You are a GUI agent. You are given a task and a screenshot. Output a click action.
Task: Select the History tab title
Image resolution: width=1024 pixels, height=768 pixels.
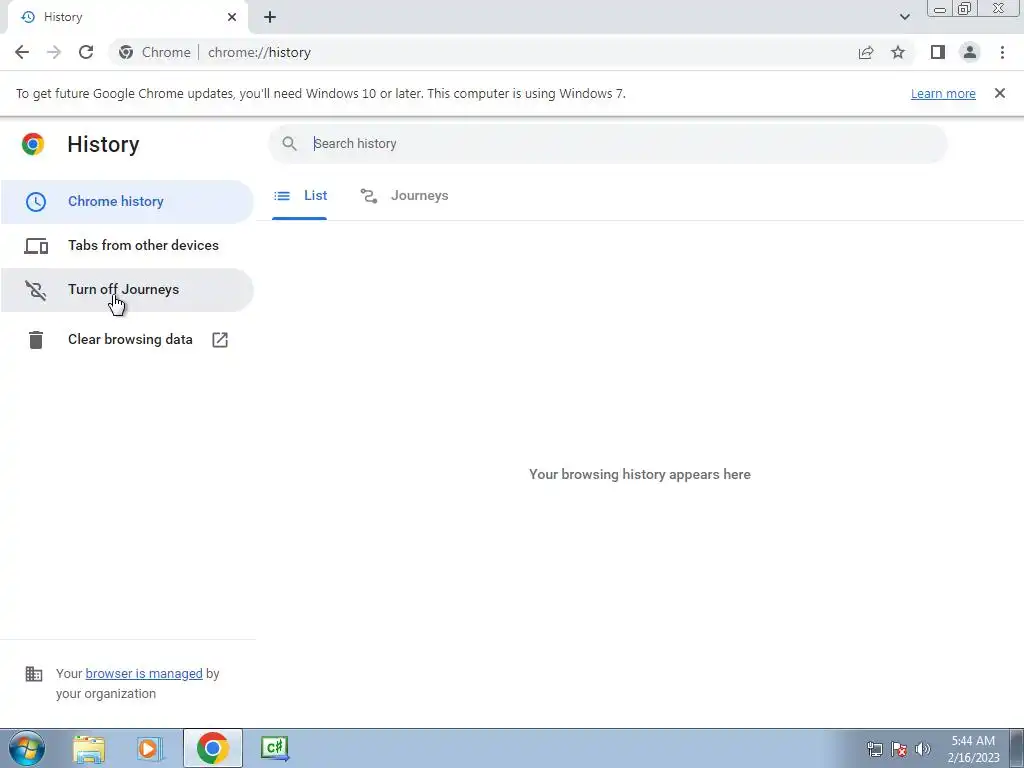(63, 17)
